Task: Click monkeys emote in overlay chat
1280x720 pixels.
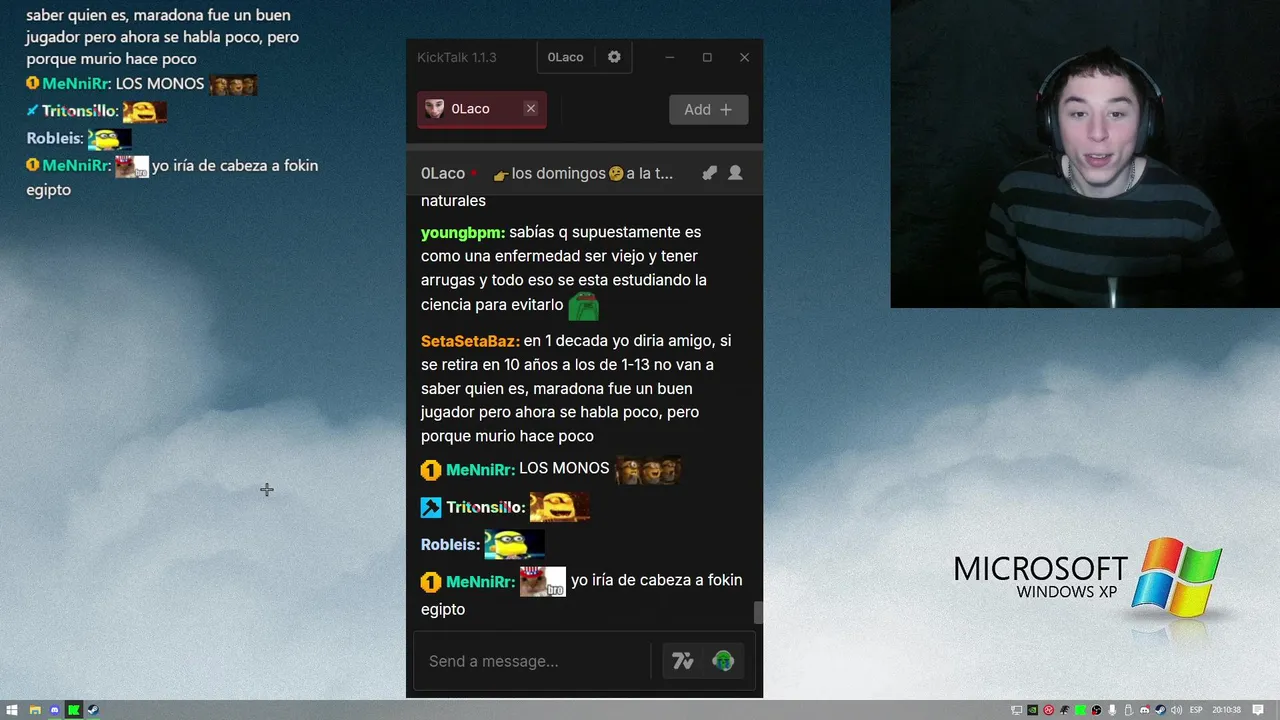Action: 233,85
